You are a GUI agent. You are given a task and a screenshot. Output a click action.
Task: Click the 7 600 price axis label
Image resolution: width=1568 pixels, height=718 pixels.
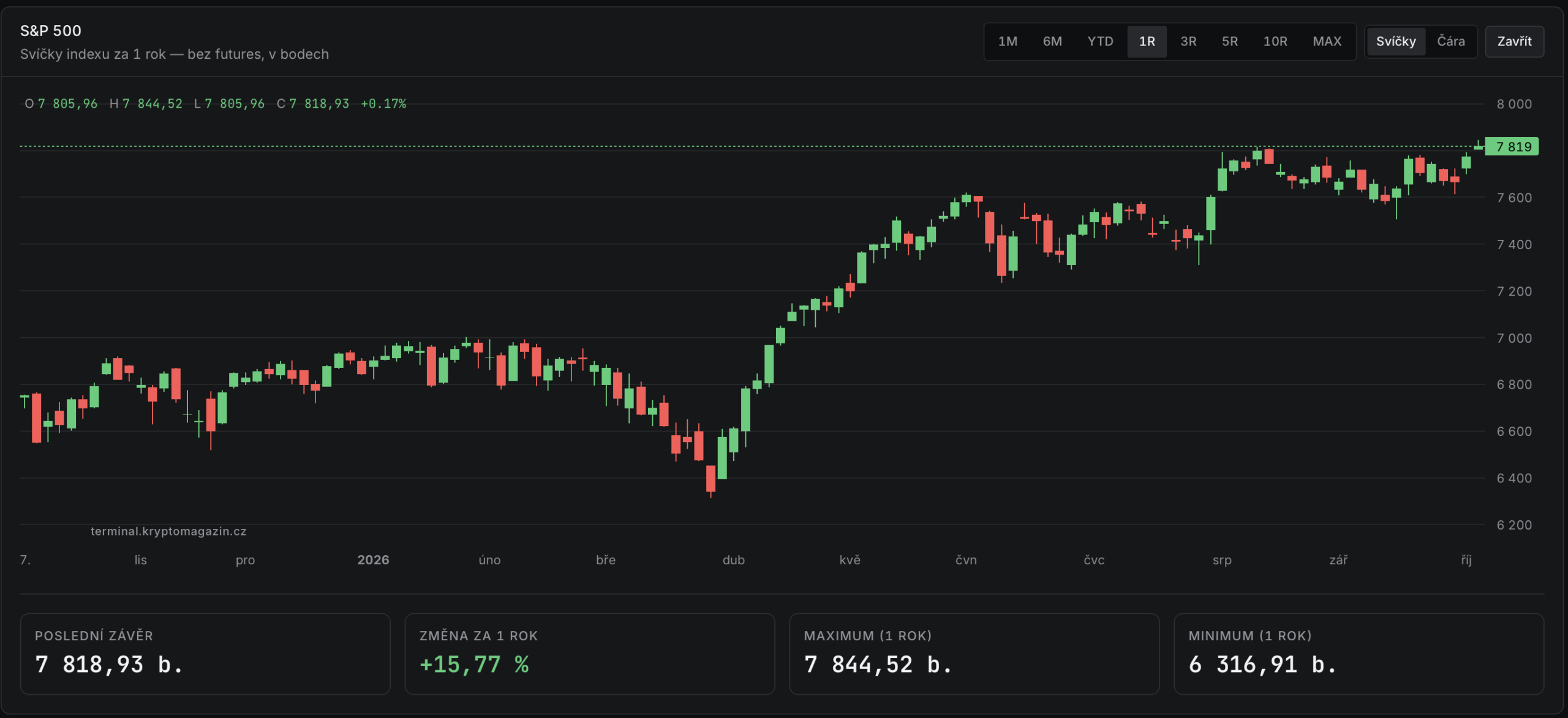pos(1514,198)
